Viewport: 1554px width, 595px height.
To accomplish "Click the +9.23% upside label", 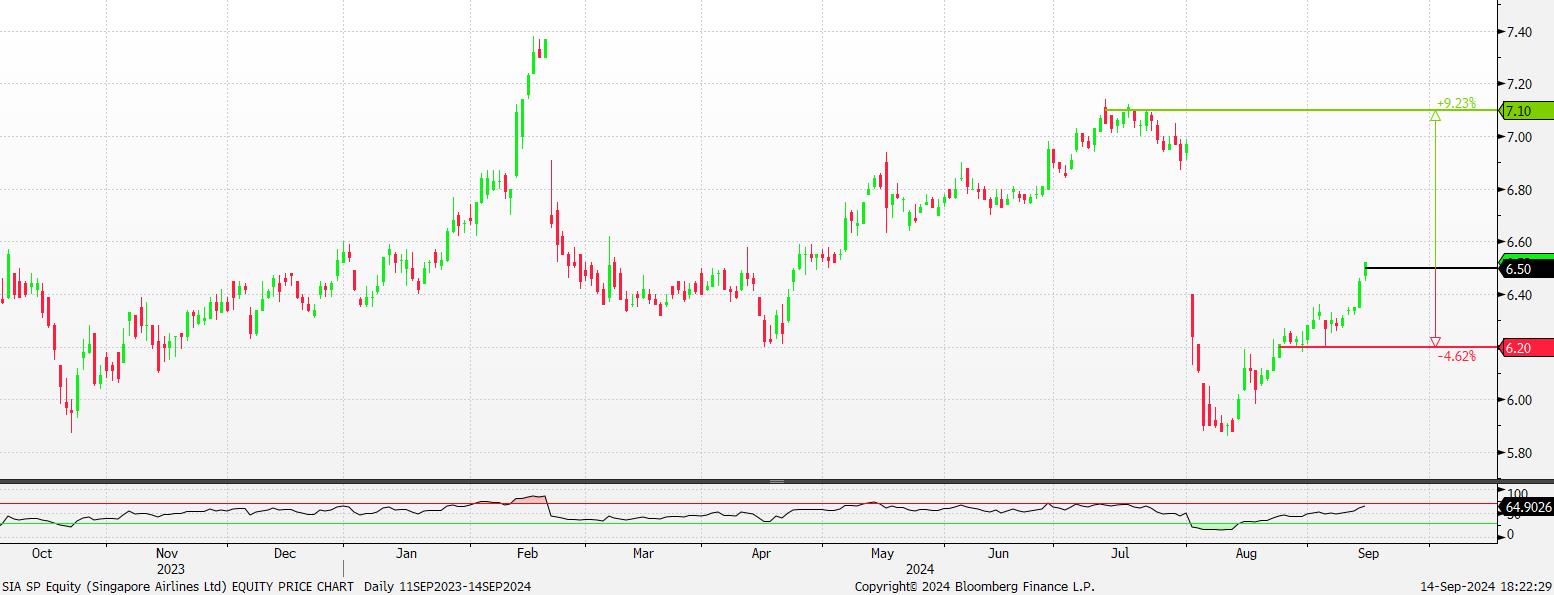I will click(1455, 102).
